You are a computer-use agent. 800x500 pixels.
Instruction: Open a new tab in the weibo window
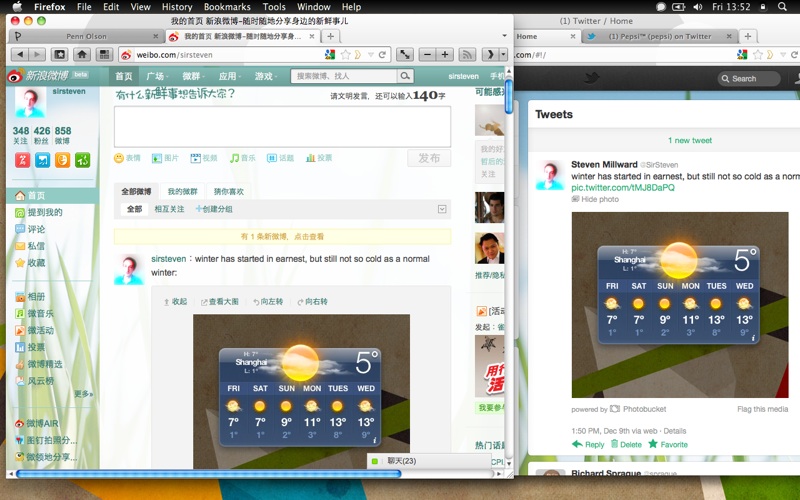click(x=331, y=36)
